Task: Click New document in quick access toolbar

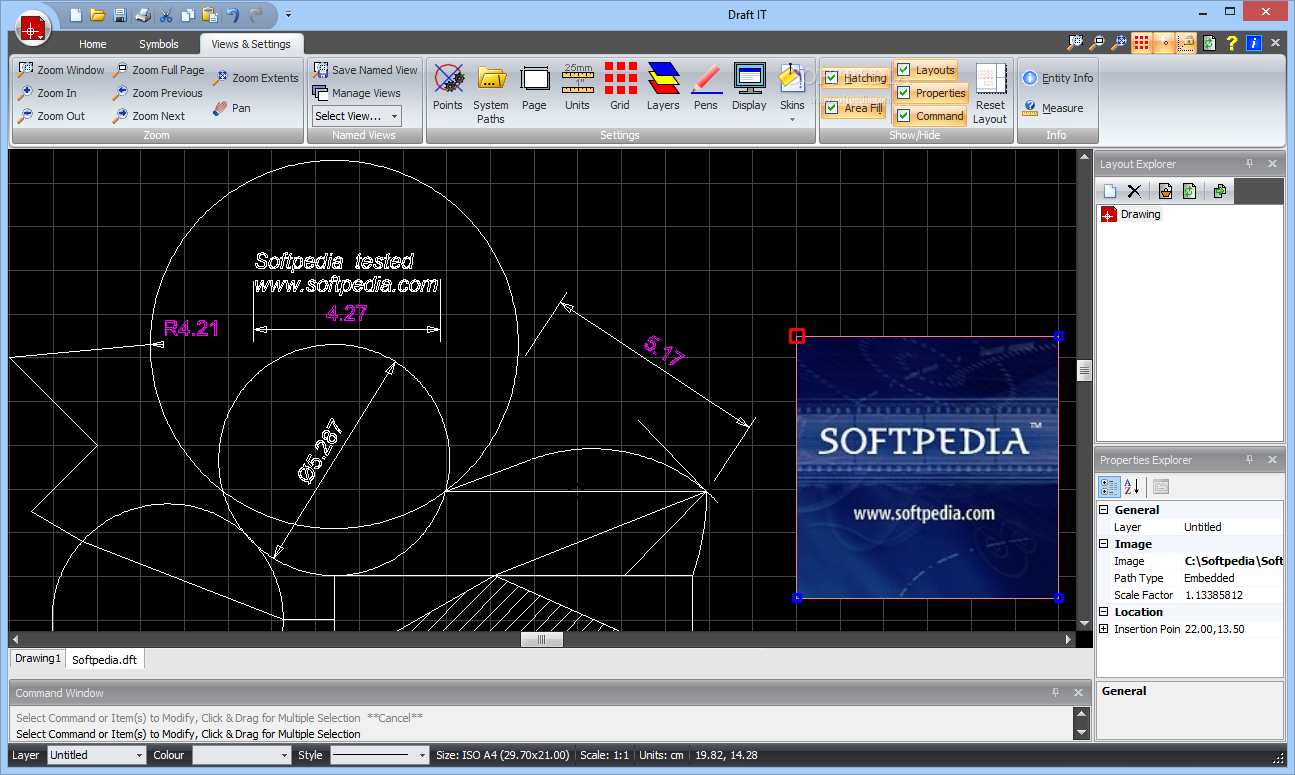Action: [x=75, y=14]
